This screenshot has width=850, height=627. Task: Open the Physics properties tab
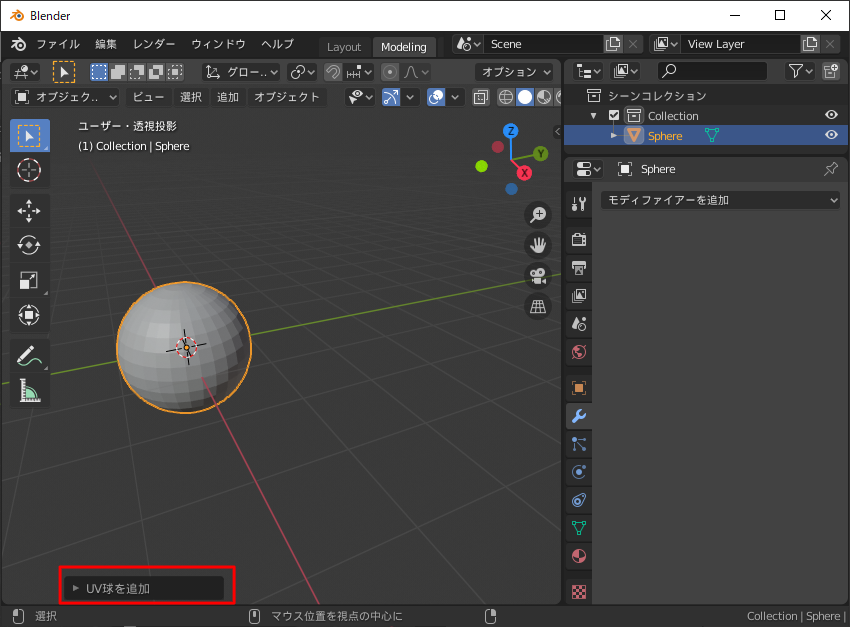coord(579,472)
